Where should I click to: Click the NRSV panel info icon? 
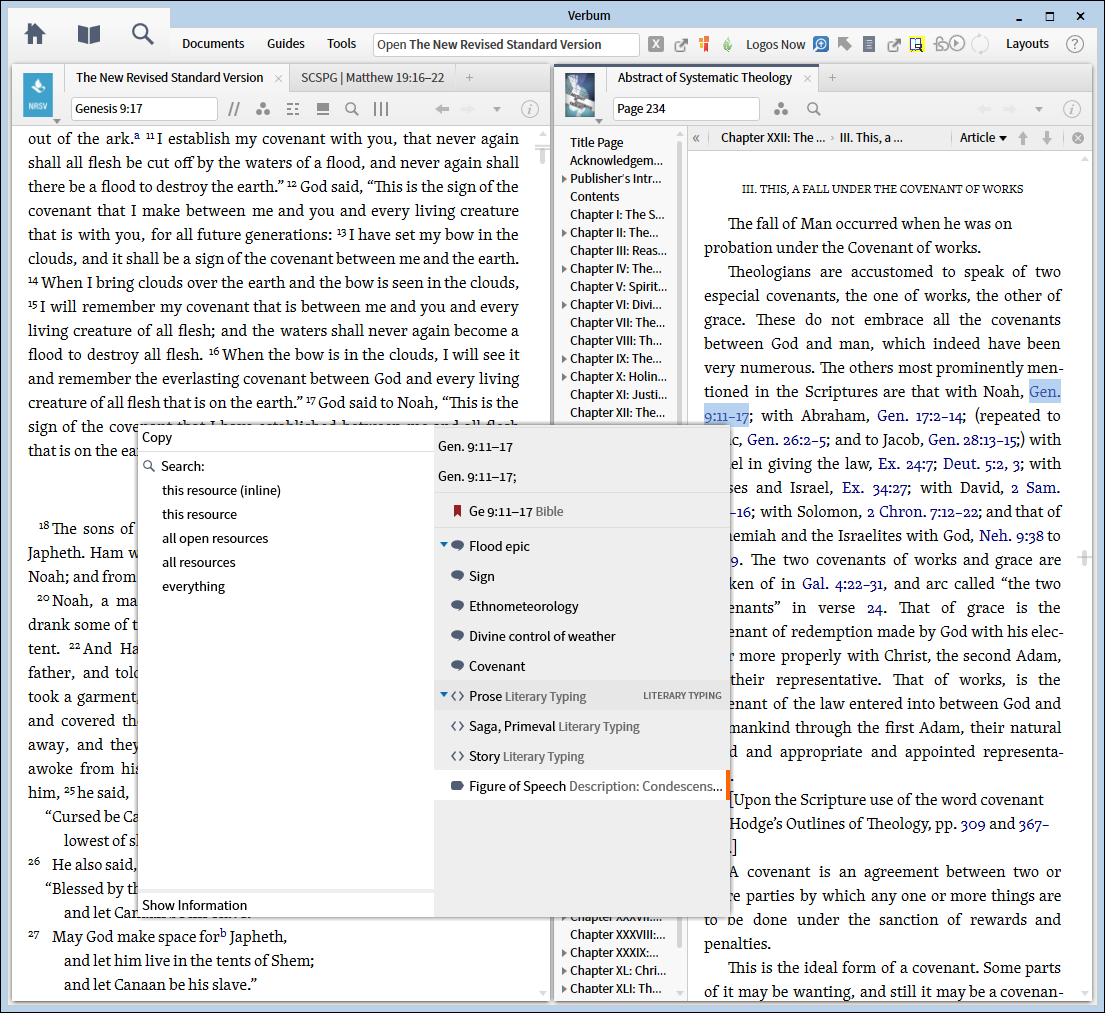click(530, 109)
